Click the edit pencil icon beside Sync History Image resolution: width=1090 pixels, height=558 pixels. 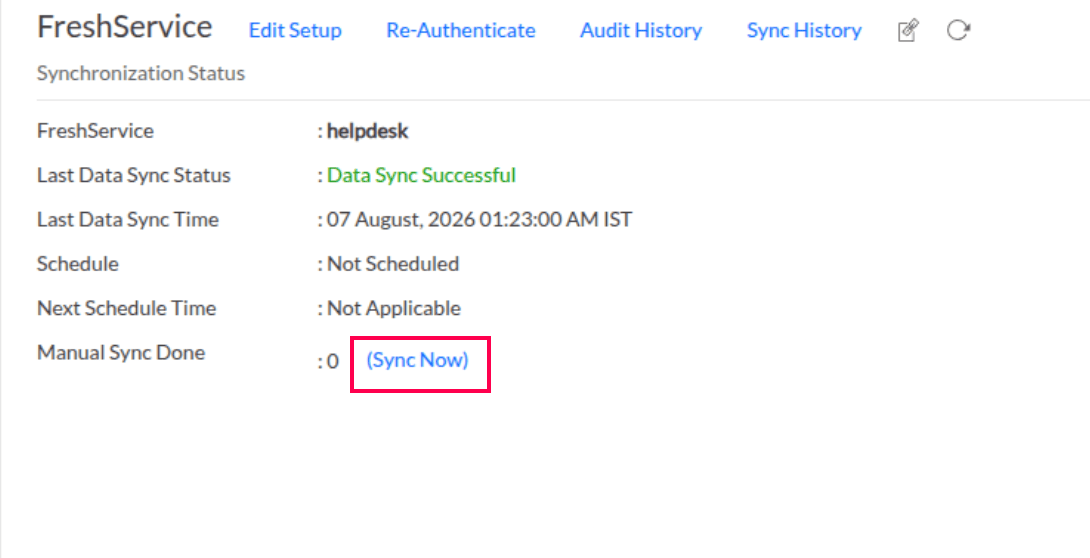point(908,31)
